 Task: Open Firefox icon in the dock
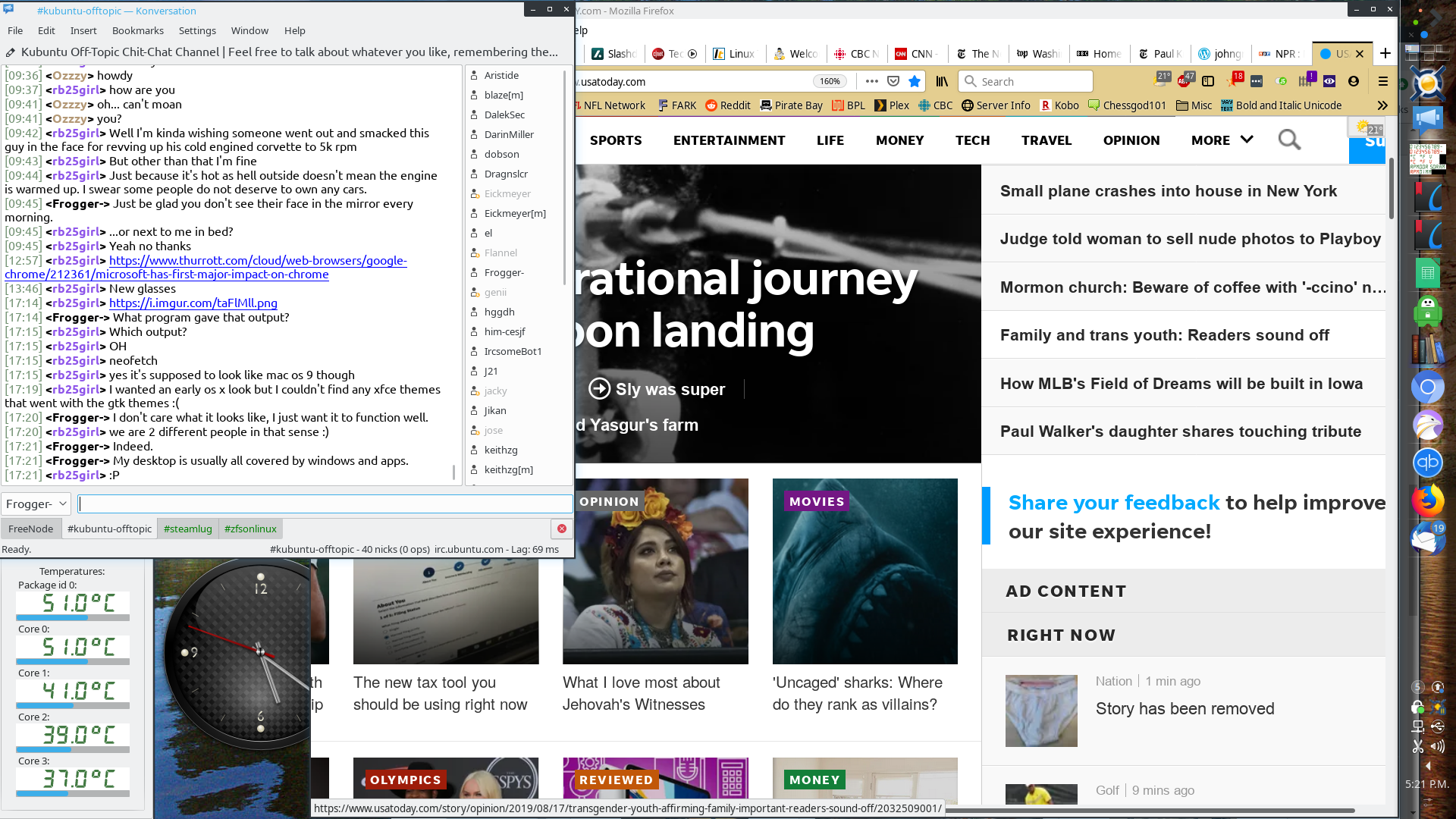pyautogui.click(x=1428, y=500)
